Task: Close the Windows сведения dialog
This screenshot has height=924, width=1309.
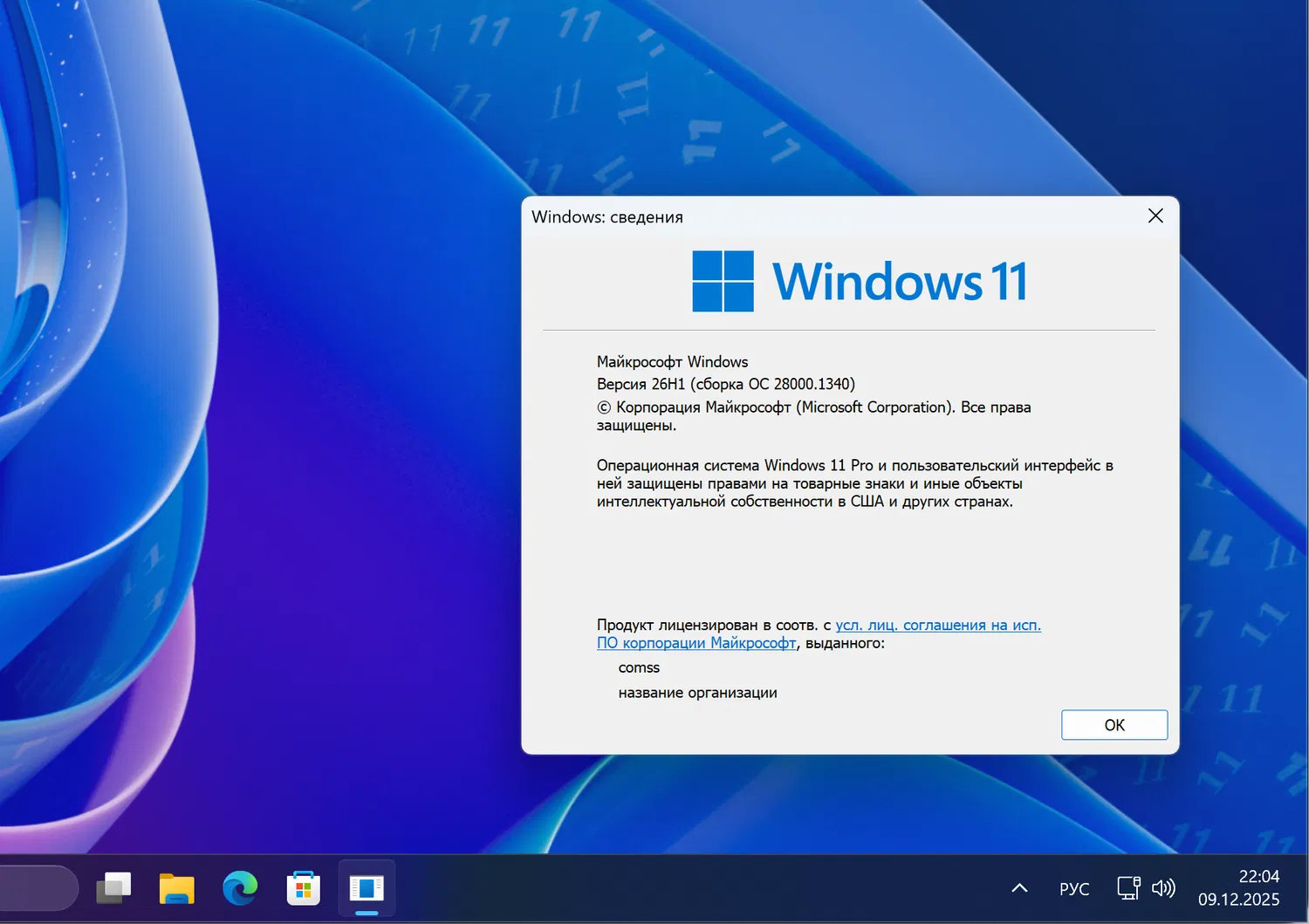Action: [1155, 216]
